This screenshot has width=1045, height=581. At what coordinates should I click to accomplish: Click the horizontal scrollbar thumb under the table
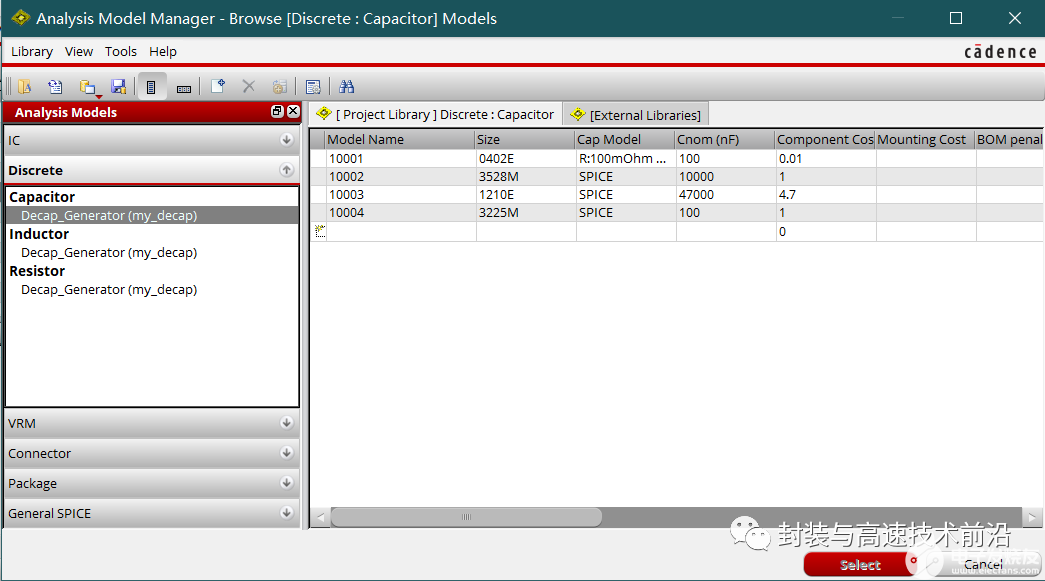point(466,517)
